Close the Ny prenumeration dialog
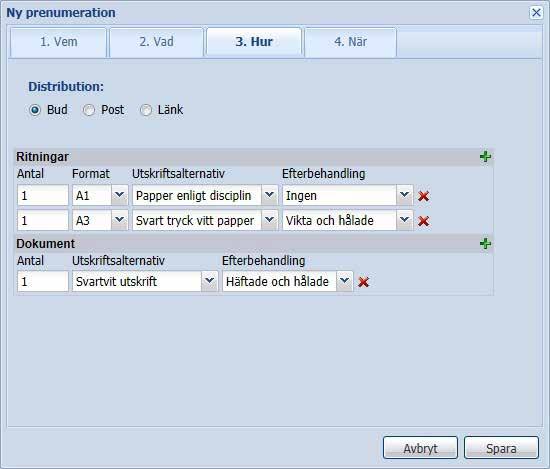Viewport: 550px width, 469px height. 536,13
